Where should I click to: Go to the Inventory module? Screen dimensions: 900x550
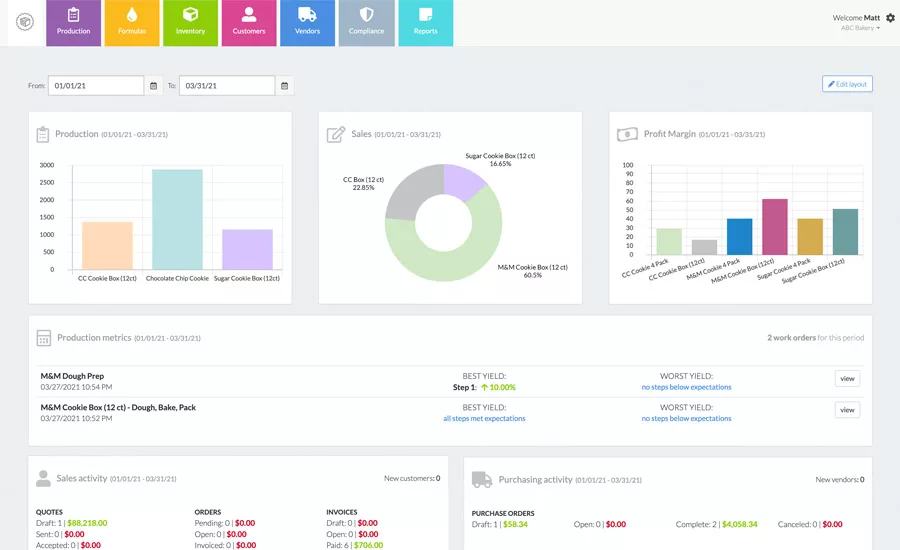click(191, 22)
